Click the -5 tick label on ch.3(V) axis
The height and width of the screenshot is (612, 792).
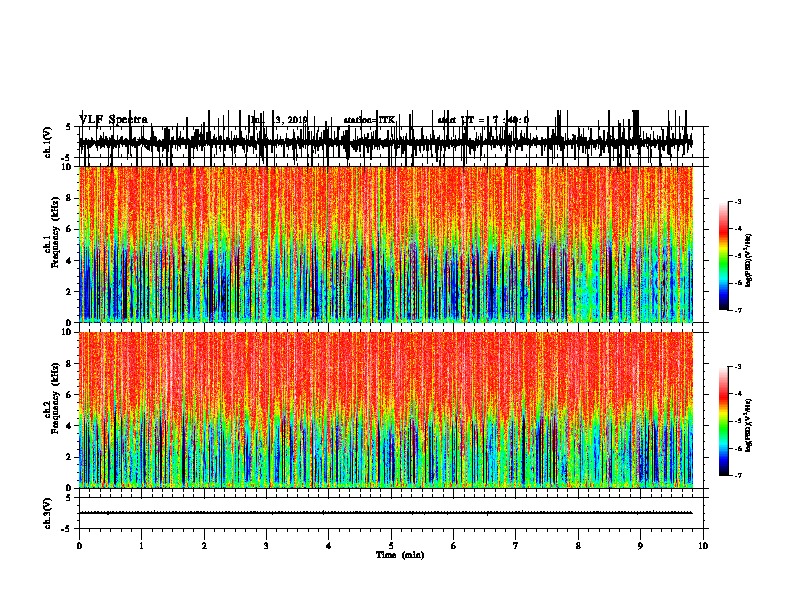67,529
